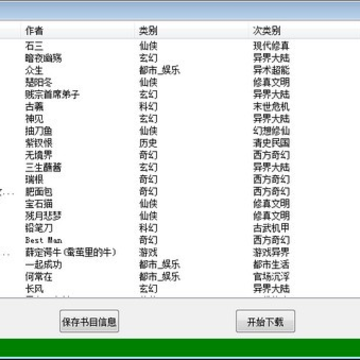Image resolution: width=360 pixels, height=360 pixels.
Task: Select author 肥面包
Action: coord(39,191)
